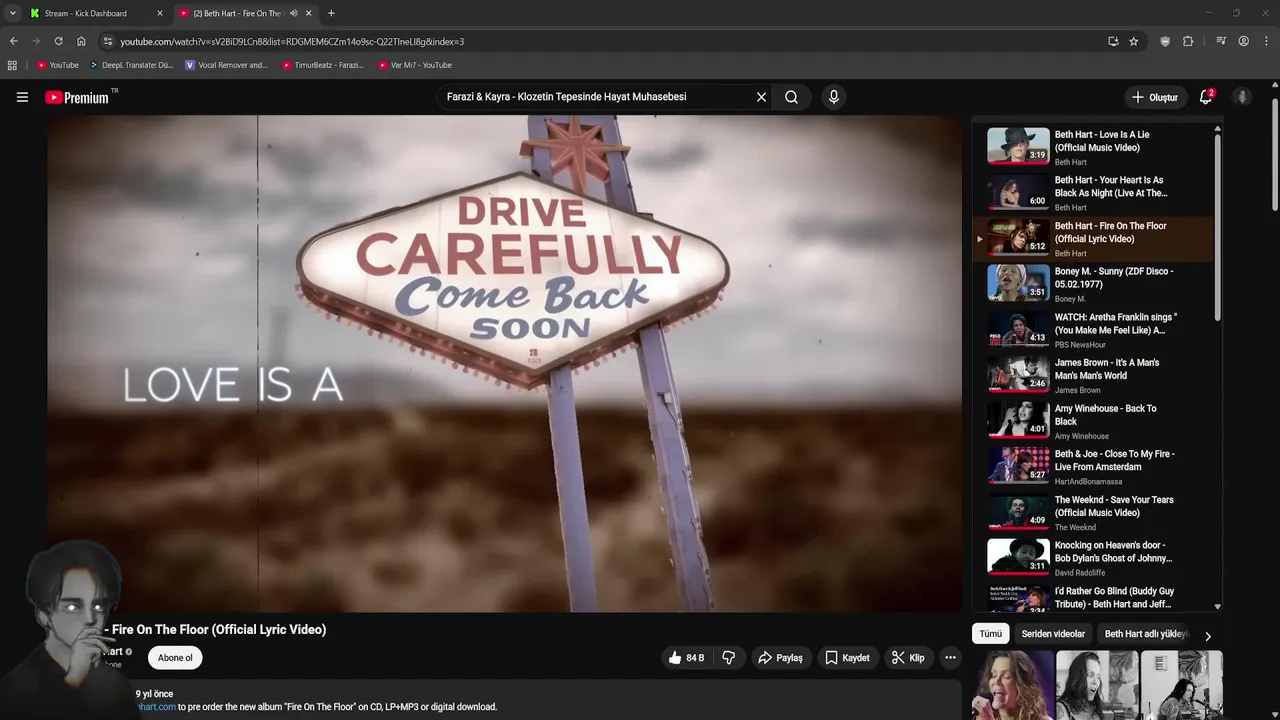Create a clip with Klip
Image resolution: width=1280 pixels, height=720 pixels.
click(908, 658)
